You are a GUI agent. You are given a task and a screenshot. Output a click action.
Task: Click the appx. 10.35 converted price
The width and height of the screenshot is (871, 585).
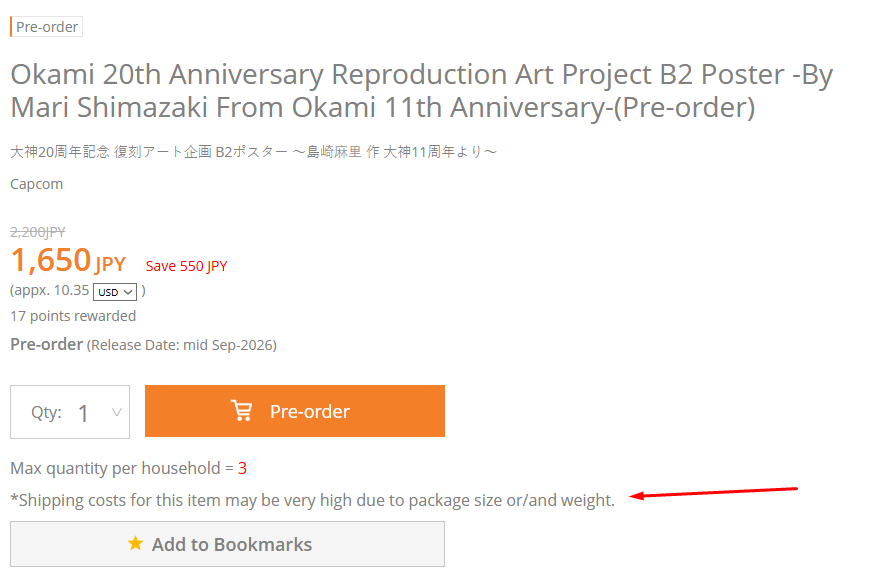click(50, 291)
